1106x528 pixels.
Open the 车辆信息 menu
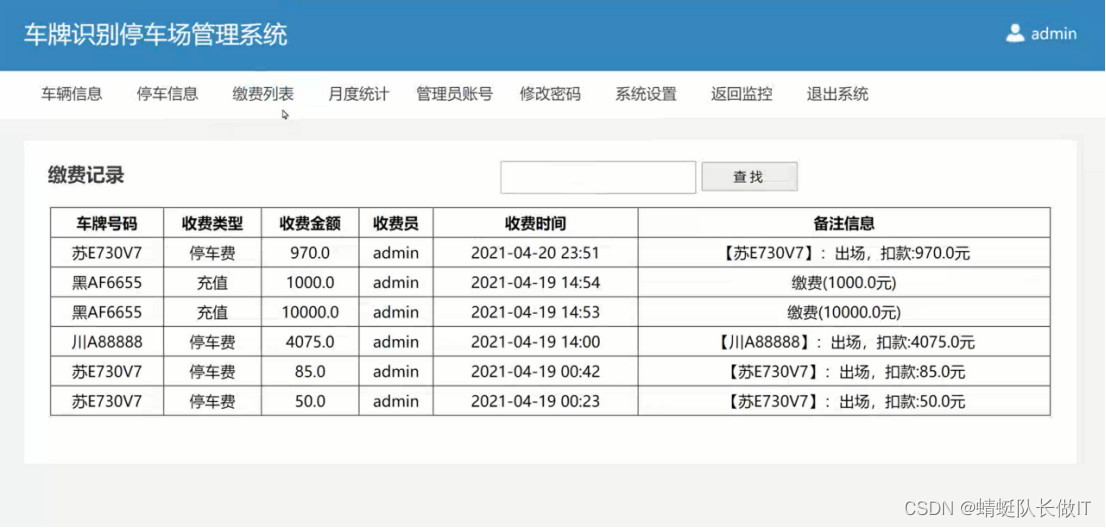pos(72,94)
